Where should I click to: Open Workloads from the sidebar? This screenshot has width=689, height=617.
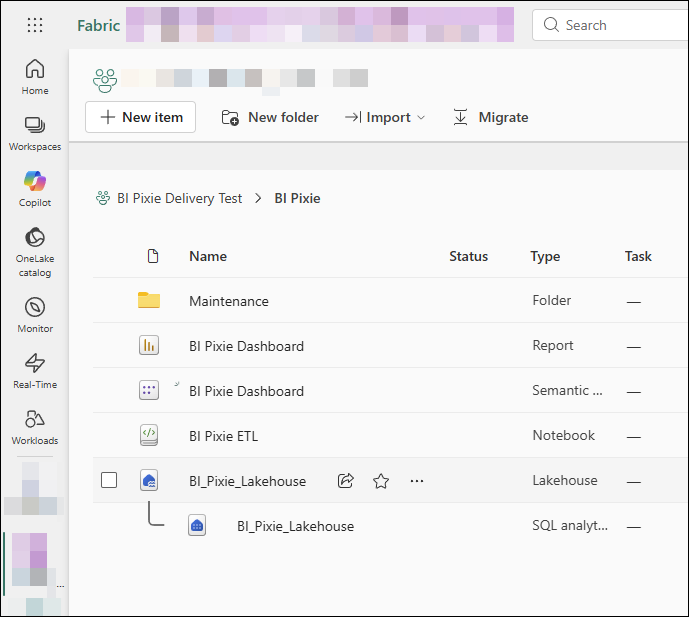tap(35, 427)
